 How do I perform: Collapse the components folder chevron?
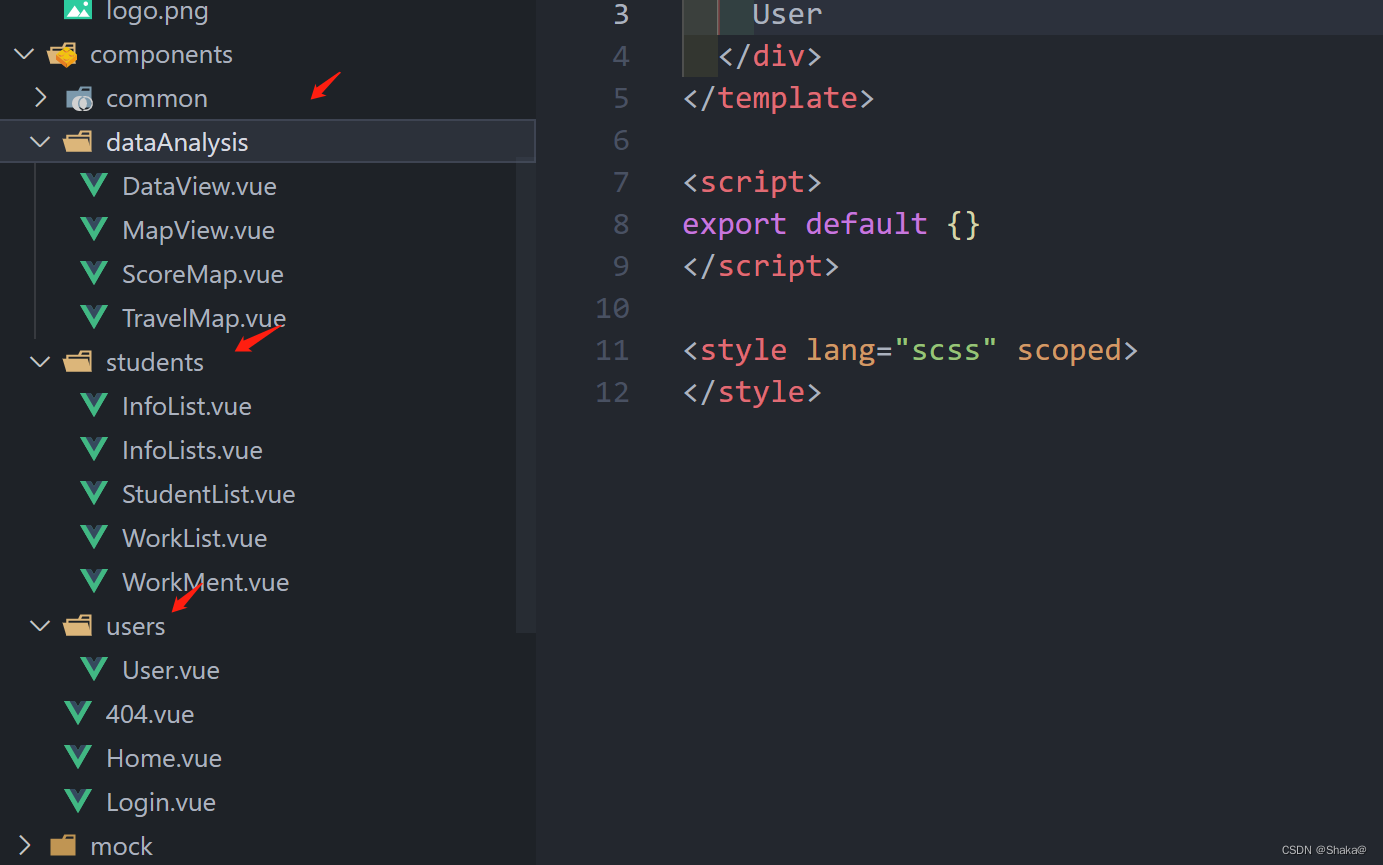click(24, 55)
